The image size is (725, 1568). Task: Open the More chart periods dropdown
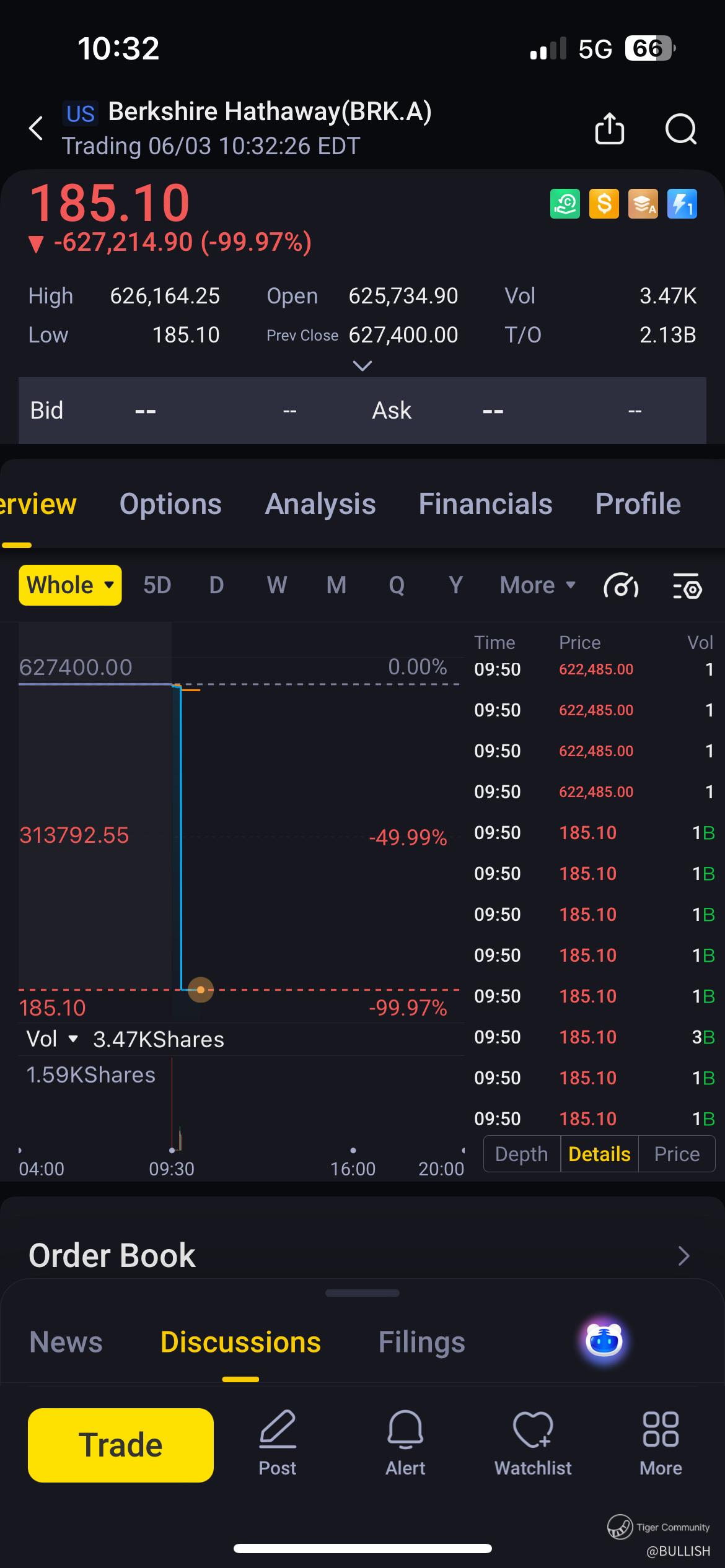tap(538, 585)
